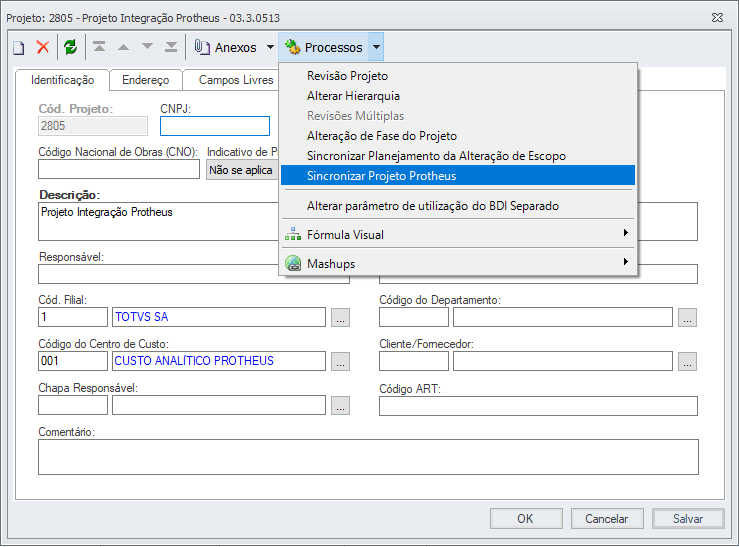Choose Sincronizar Planejamento da Alteração de Escopo
The height and width of the screenshot is (547, 739).
[458, 156]
